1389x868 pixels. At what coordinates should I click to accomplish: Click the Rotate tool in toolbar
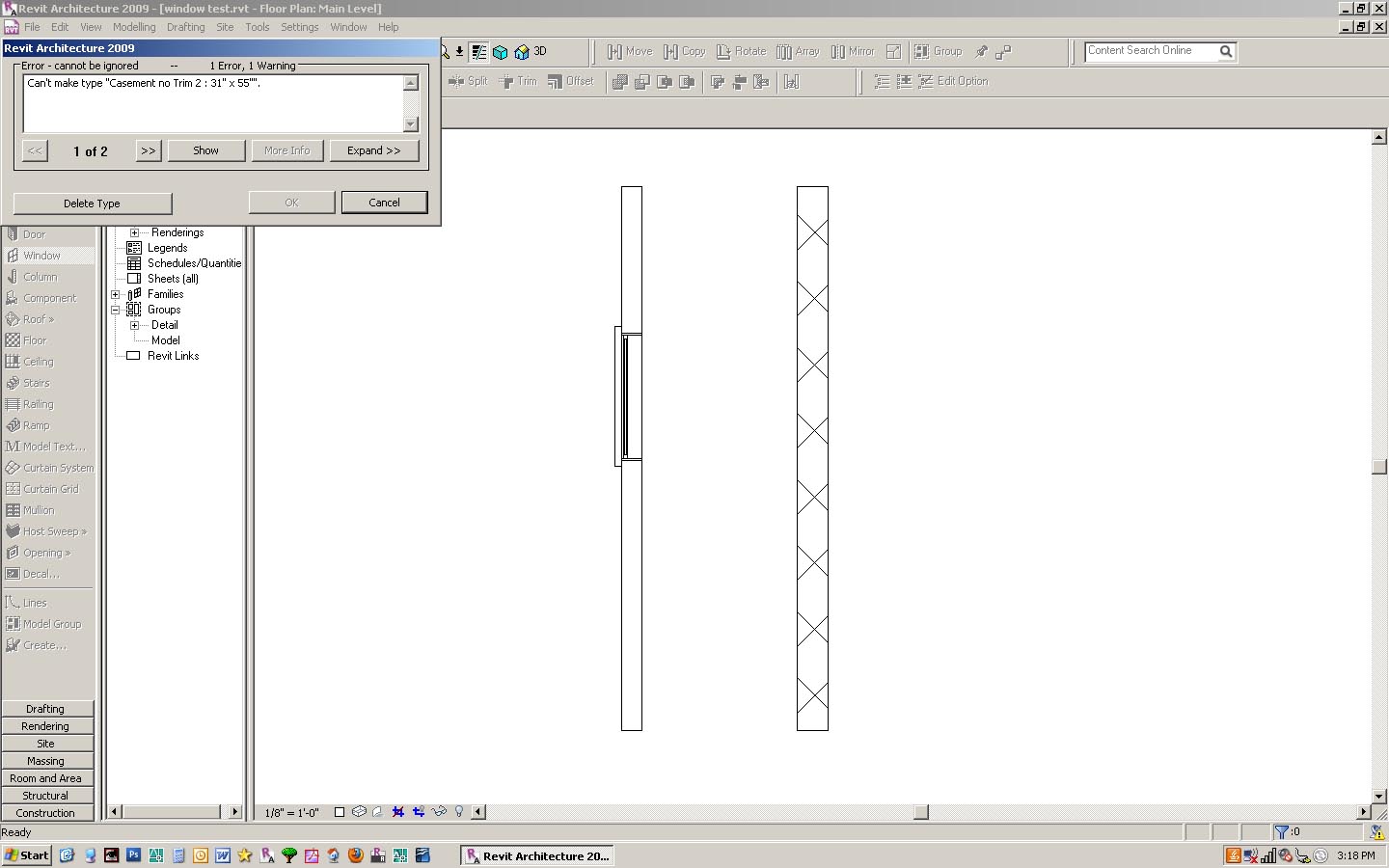click(741, 52)
